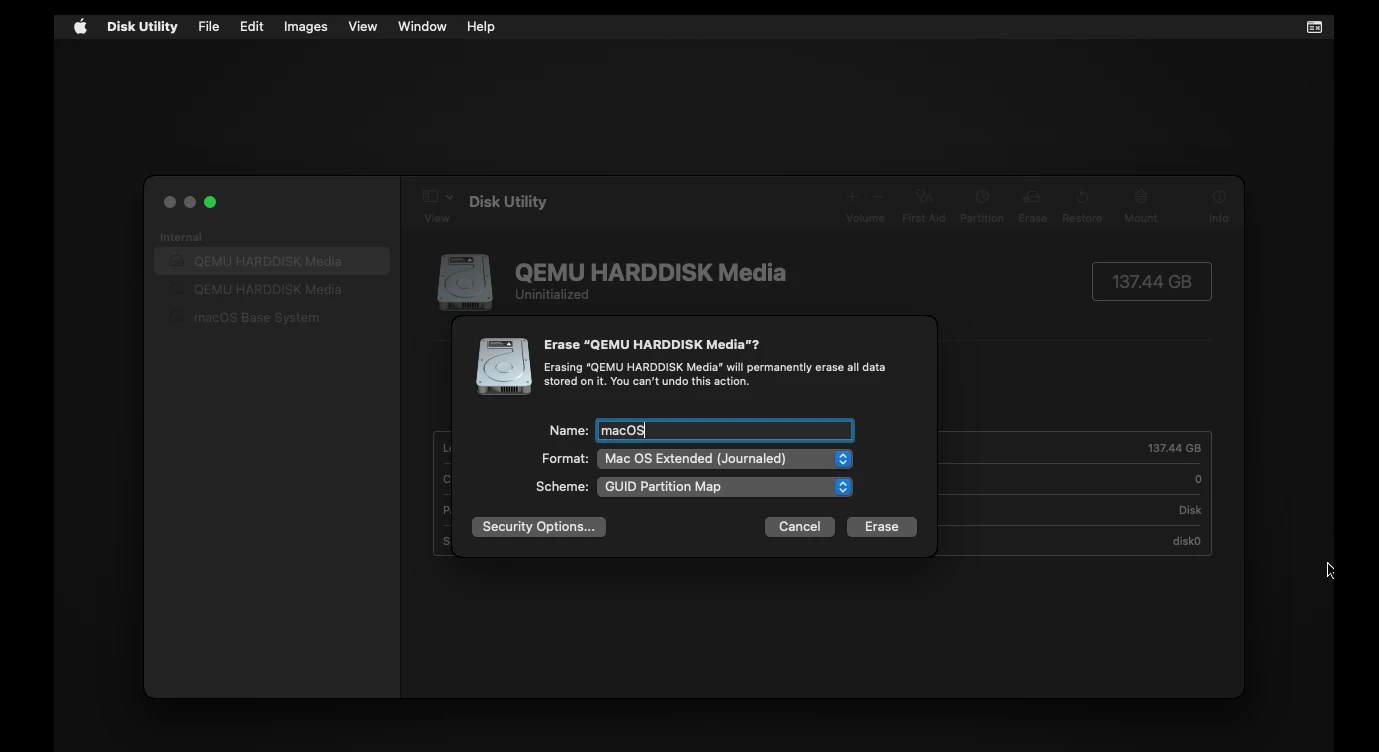This screenshot has width=1379, height=752.
Task: Expand the View sidebar options chevron
Action: click(449, 197)
